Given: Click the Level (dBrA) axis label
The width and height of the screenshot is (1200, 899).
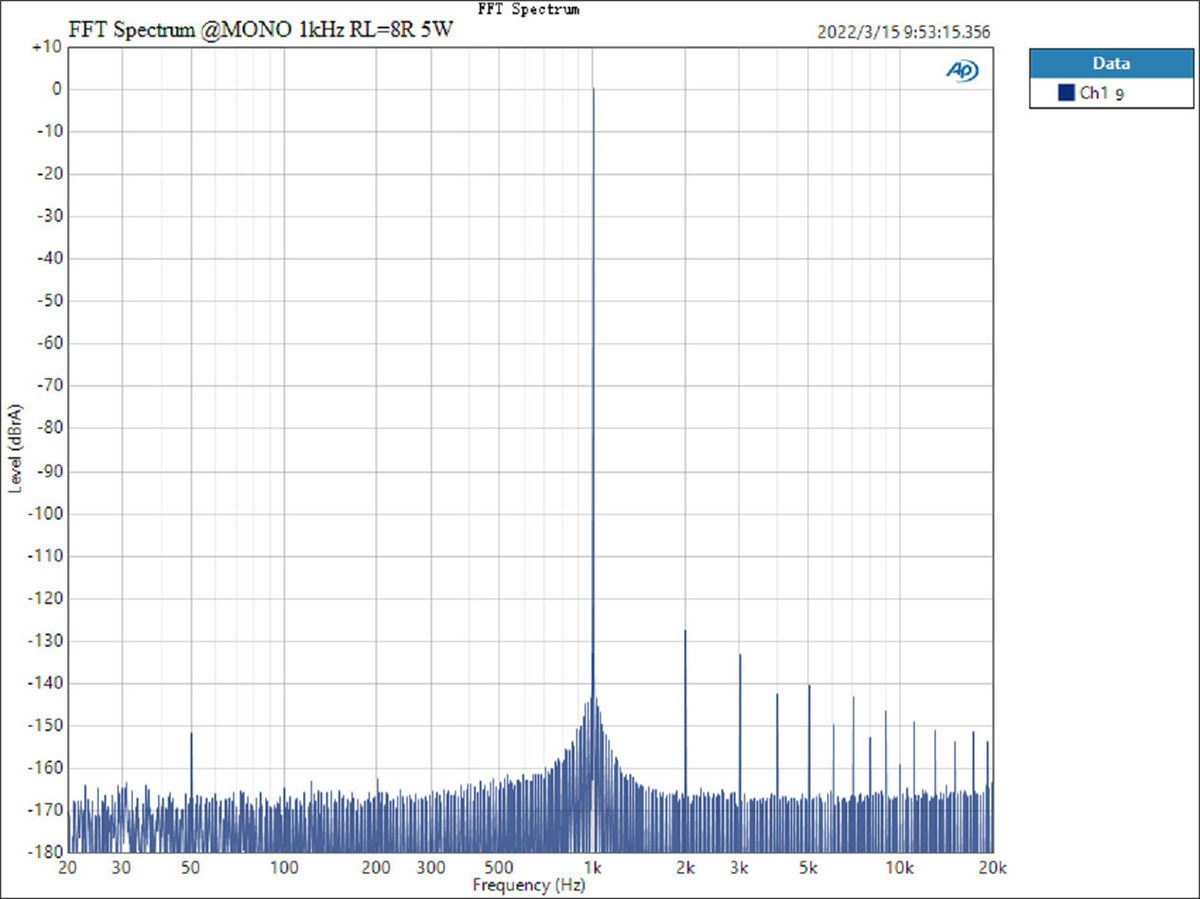Looking at the screenshot, I should point(15,448).
